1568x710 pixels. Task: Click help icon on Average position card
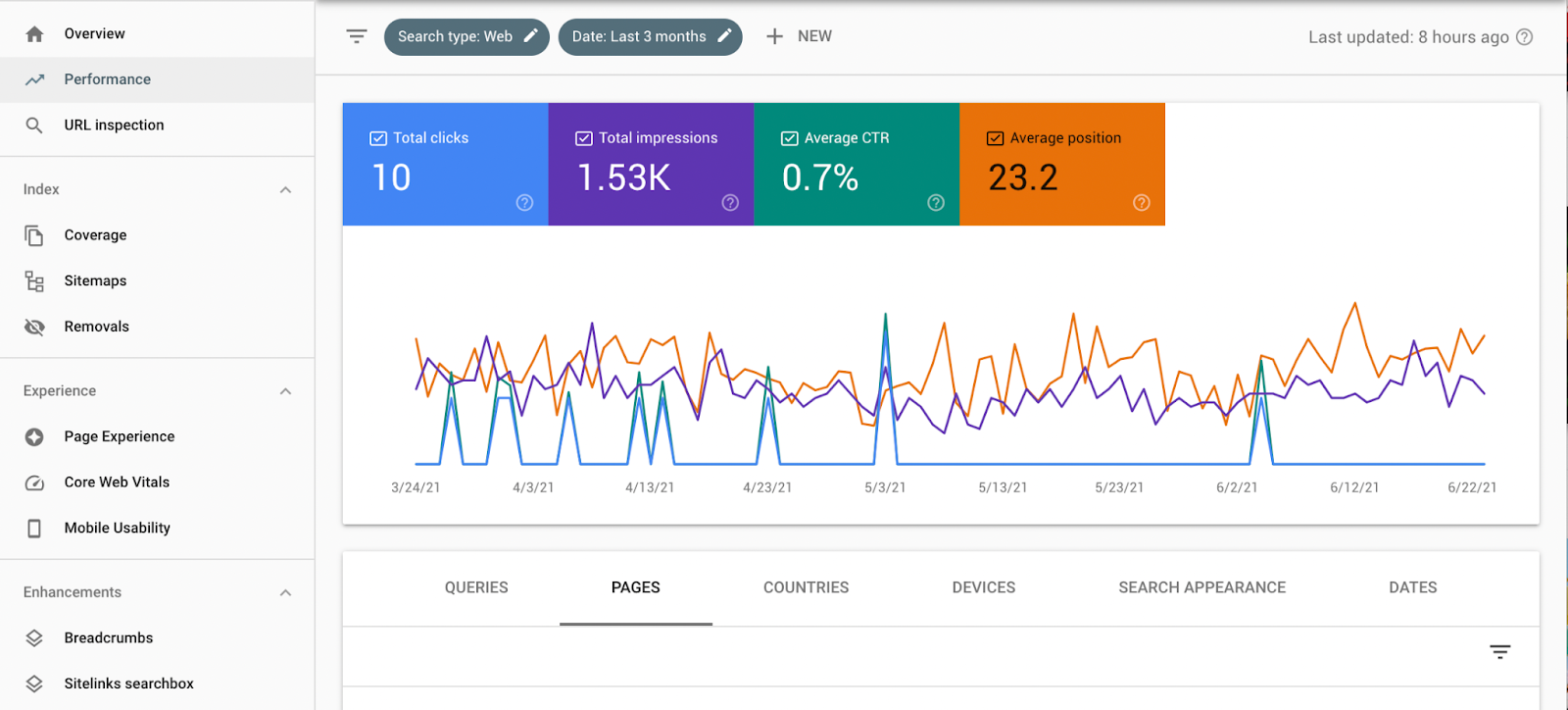(x=1142, y=203)
